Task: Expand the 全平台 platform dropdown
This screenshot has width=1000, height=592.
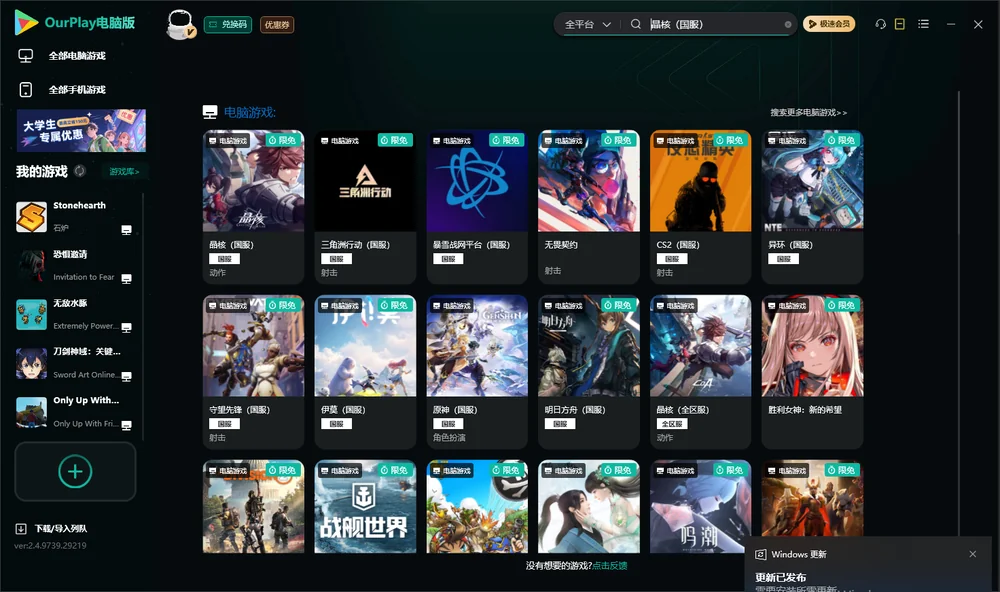Action: tap(587, 24)
